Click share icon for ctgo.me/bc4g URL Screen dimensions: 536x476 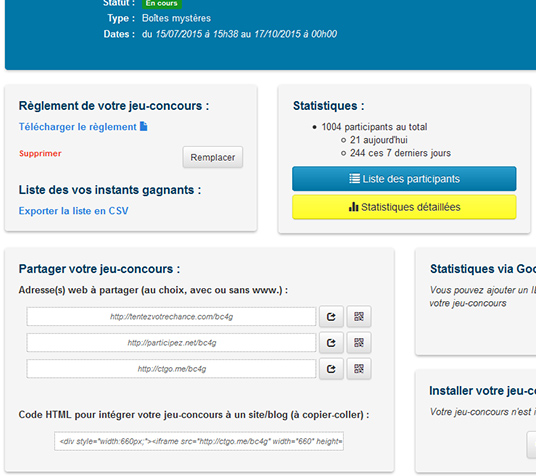(x=331, y=369)
